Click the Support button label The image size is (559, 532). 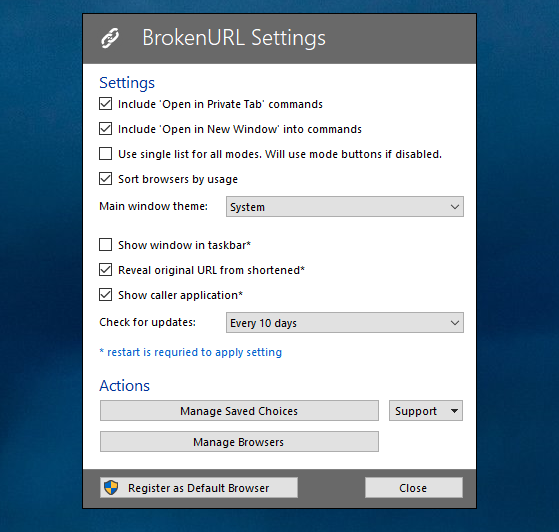416,411
